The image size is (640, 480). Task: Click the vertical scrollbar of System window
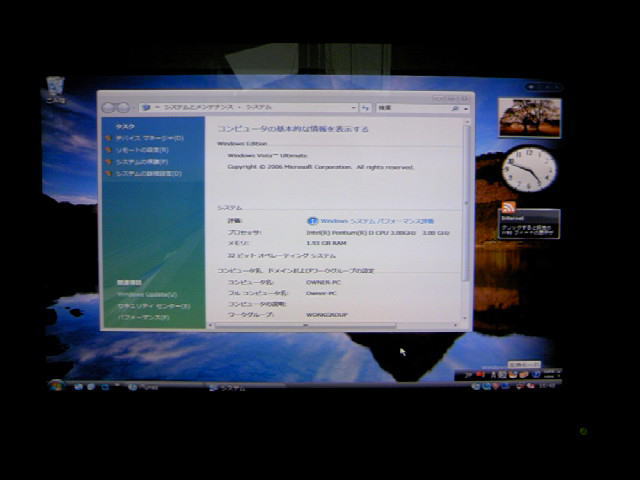pos(467,202)
